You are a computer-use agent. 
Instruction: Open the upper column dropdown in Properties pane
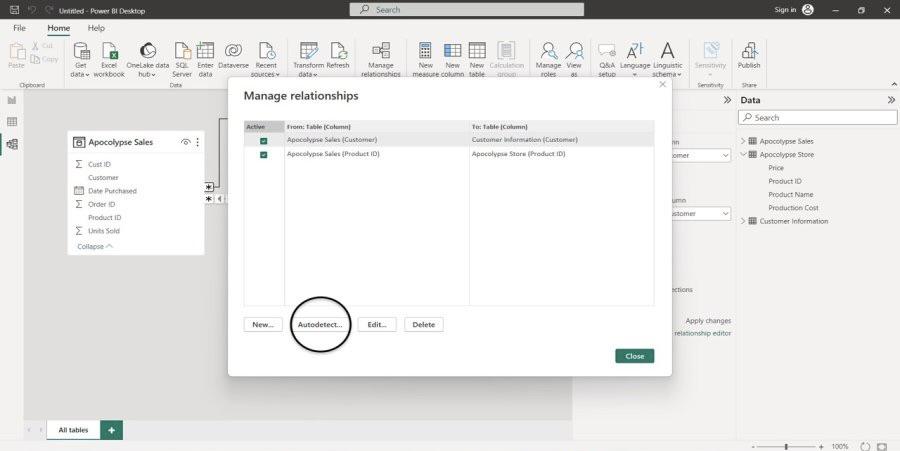coord(726,155)
